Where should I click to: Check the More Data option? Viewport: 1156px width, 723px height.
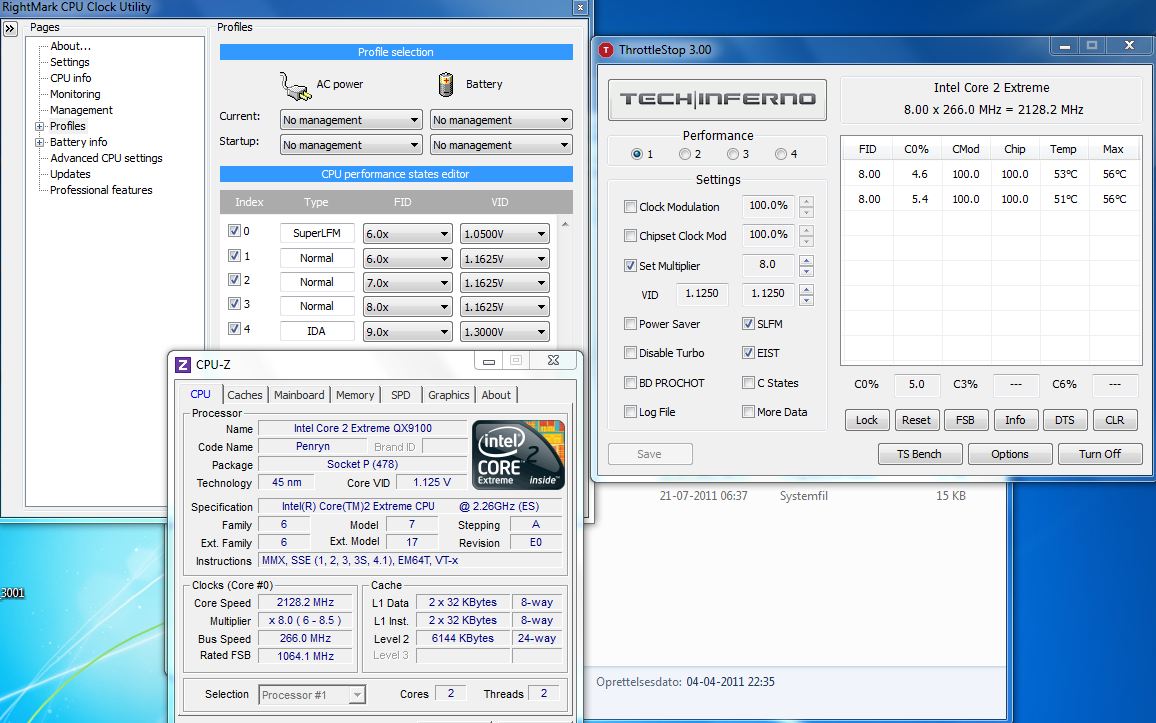[x=748, y=412]
